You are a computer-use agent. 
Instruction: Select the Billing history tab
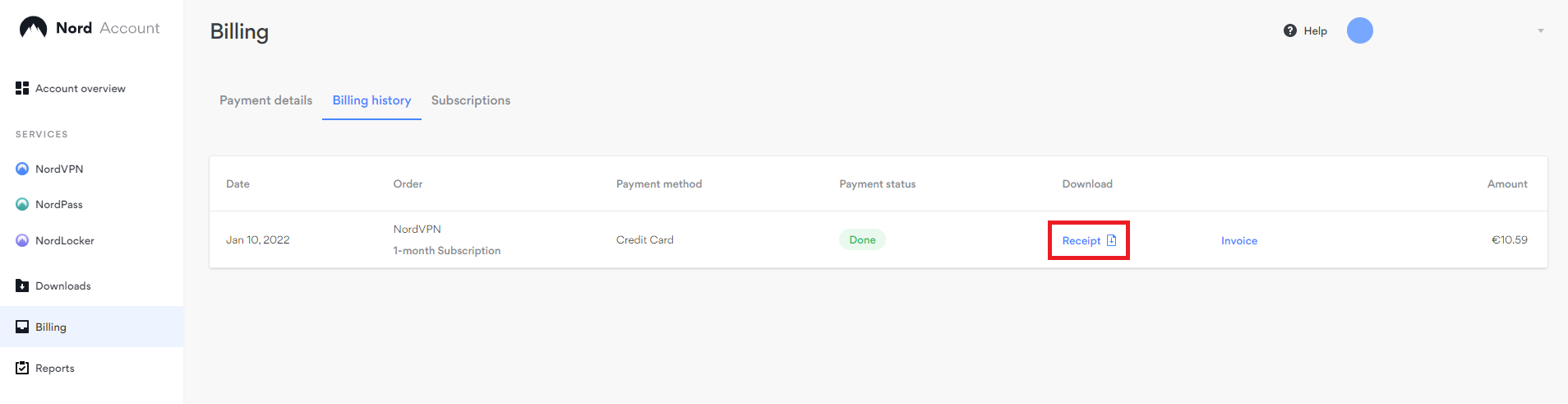point(371,100)
